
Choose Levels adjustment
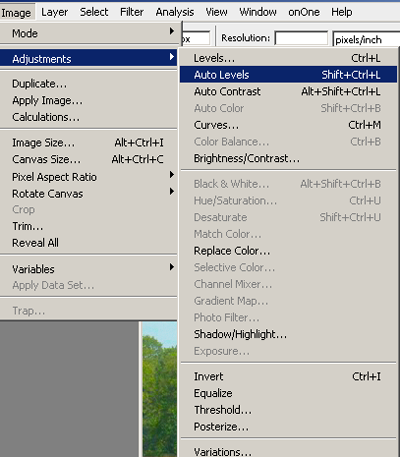tap(289, 58)
